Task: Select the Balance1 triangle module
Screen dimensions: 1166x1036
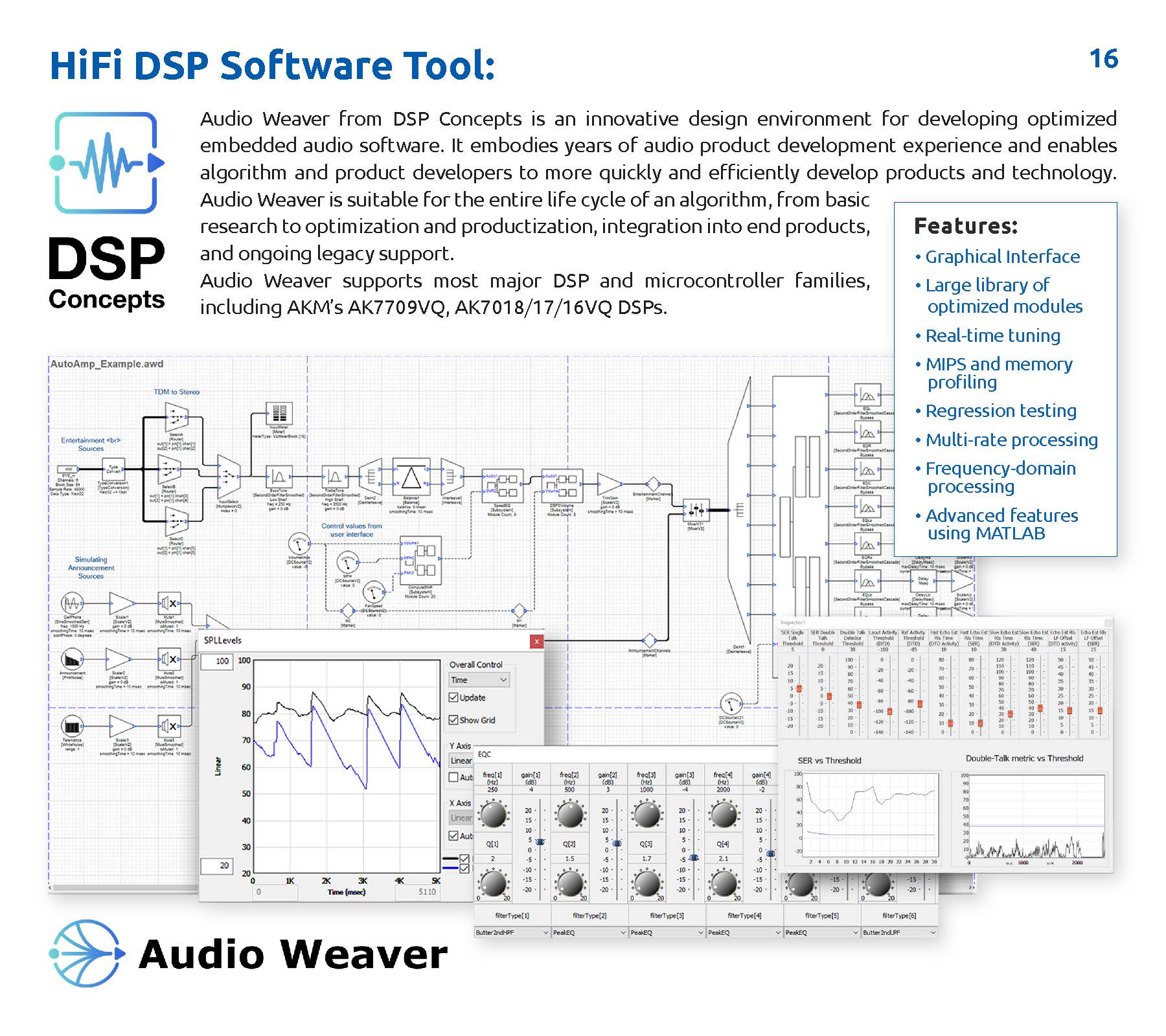Action: click(410, 478)
